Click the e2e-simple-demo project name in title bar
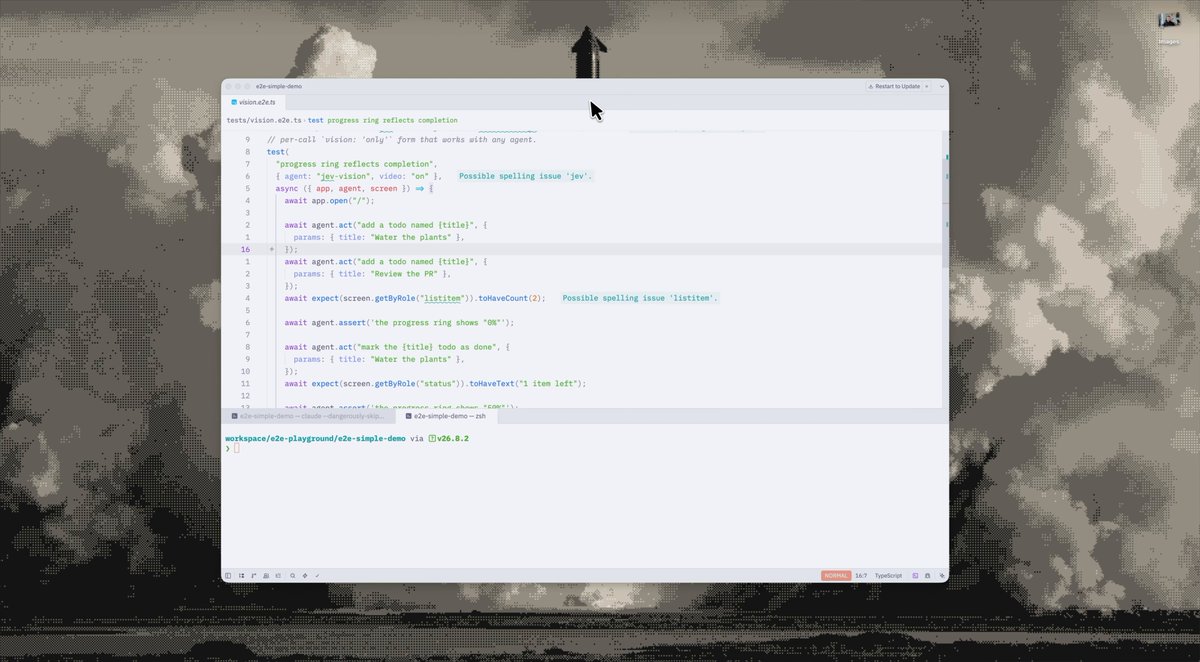 coord(281,86)
